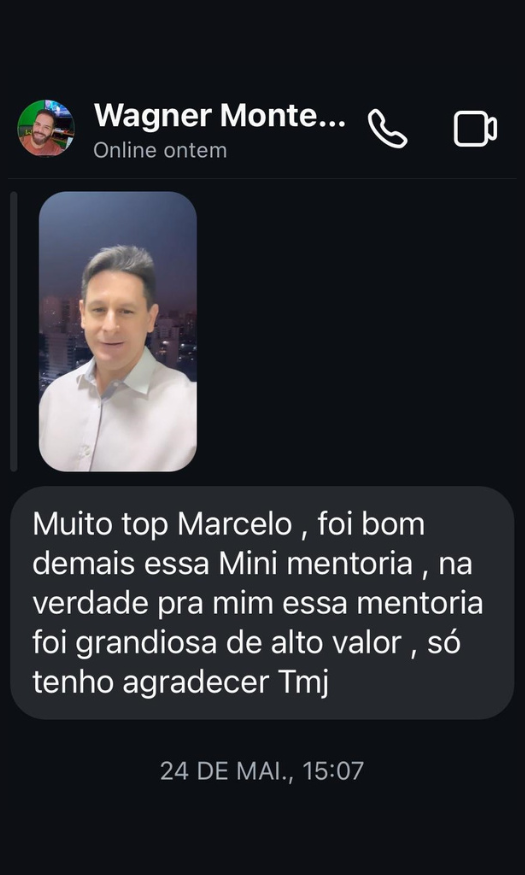Image resolution: width=525 pixels, height=875 pixels.
Task: Tap the 'Online ontem' status text
Action: pos(160,150)
